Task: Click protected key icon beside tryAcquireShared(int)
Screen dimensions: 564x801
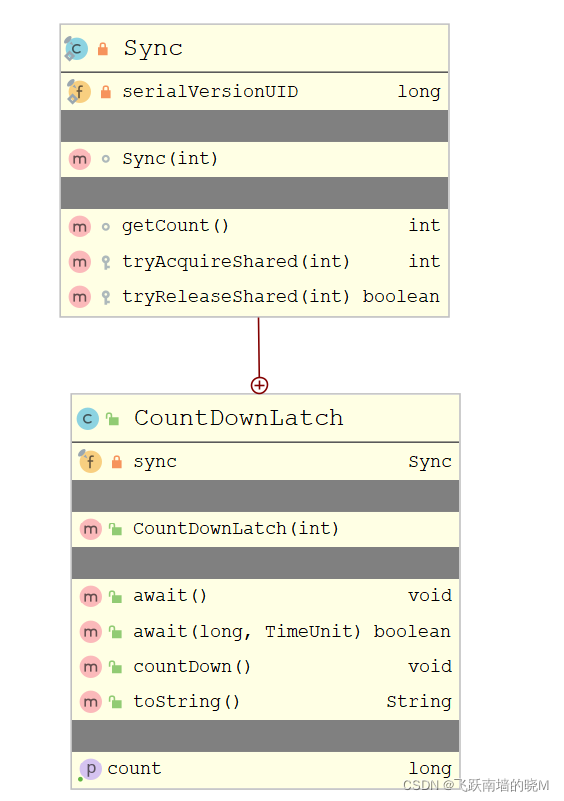Action: pyautogui.click(x=106, y=263)
